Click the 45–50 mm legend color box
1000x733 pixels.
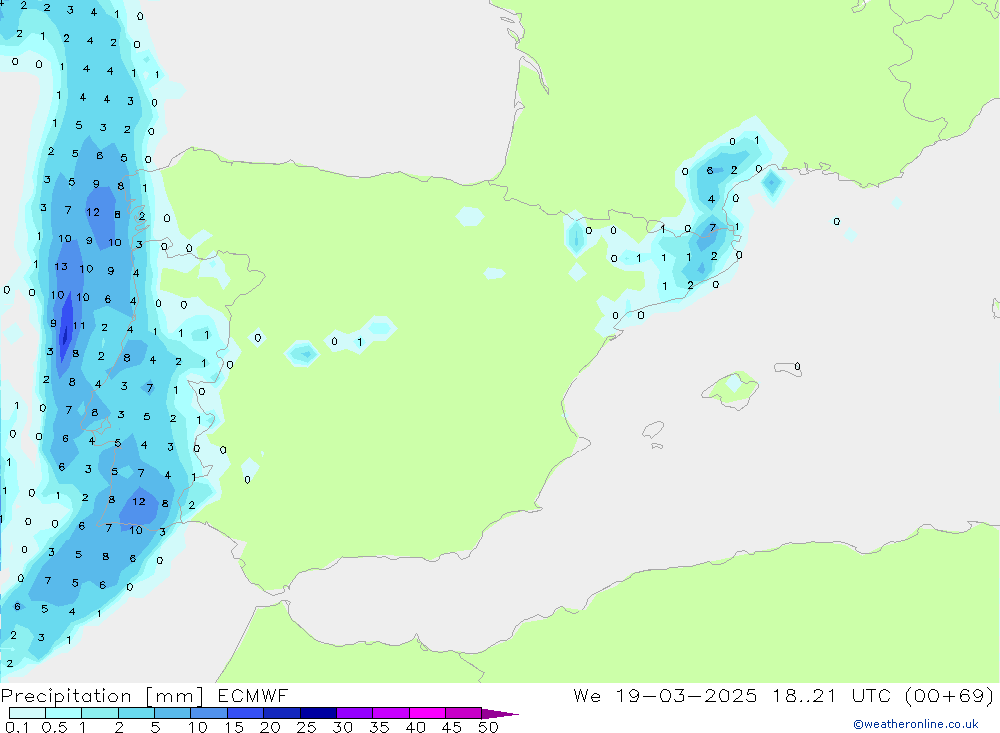pyautogui.click(x=464, y=713)
